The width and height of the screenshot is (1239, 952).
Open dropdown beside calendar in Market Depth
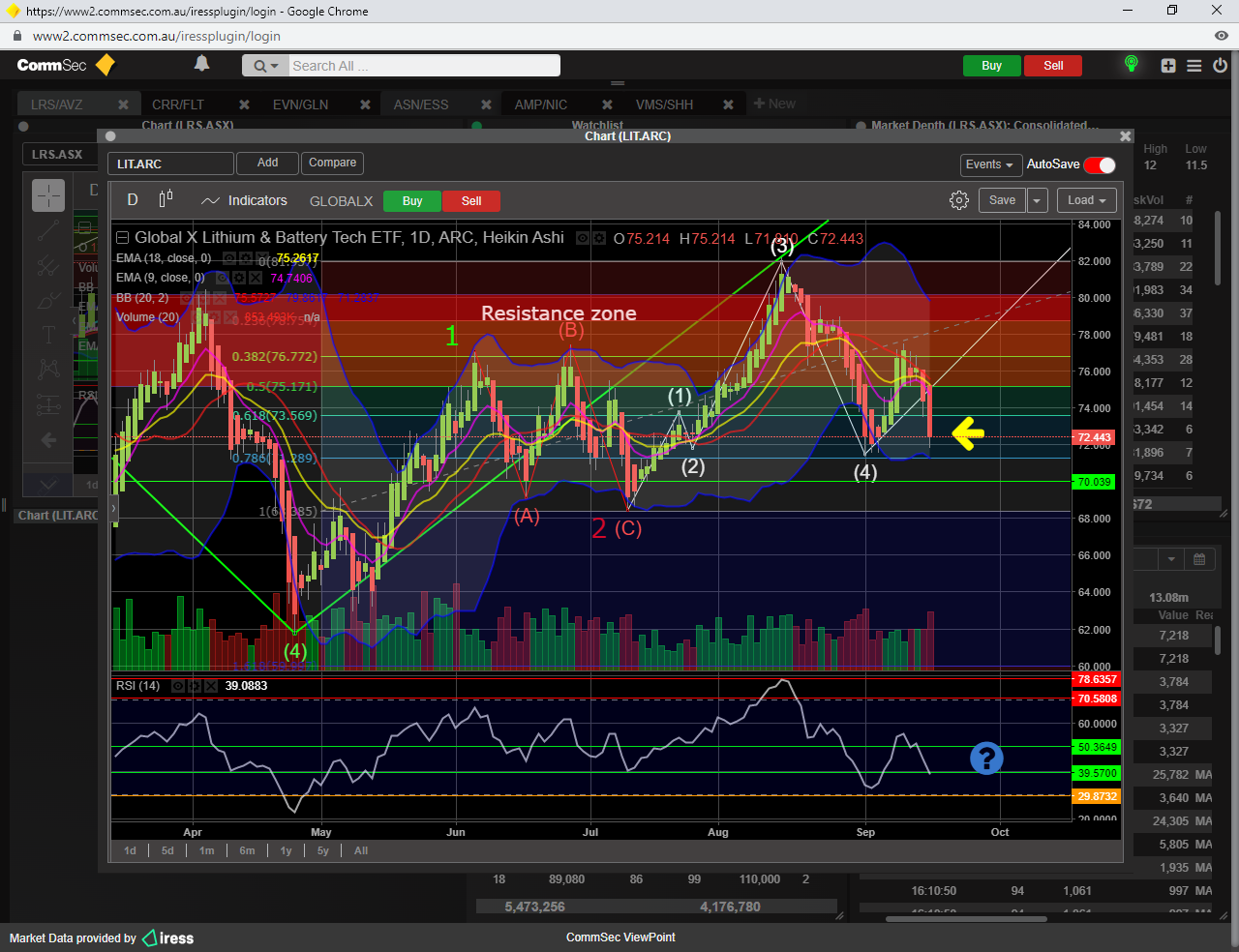[1171, 559]
